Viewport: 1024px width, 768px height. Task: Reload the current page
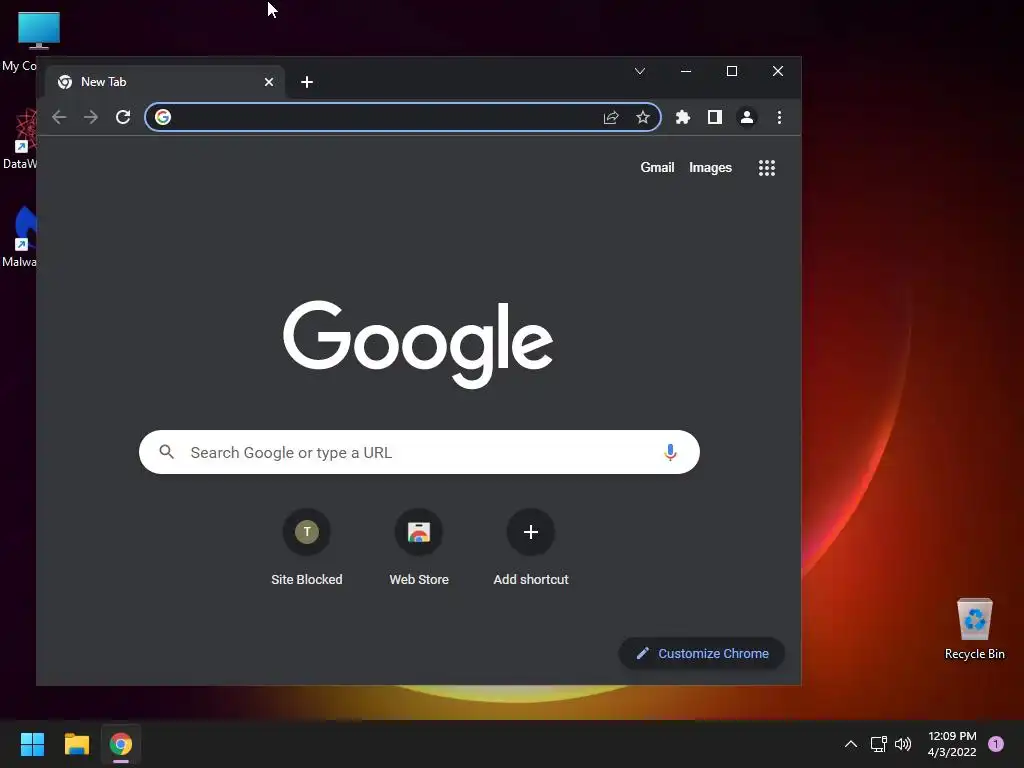pos(123,117)
